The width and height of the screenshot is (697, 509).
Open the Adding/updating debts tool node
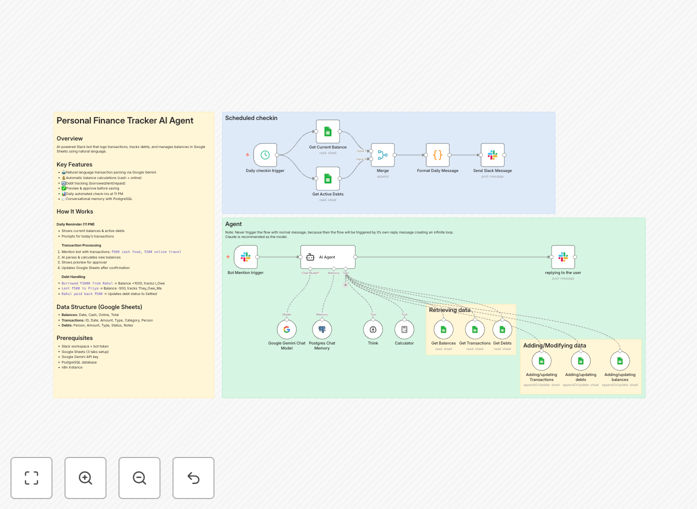coord(581,361)
